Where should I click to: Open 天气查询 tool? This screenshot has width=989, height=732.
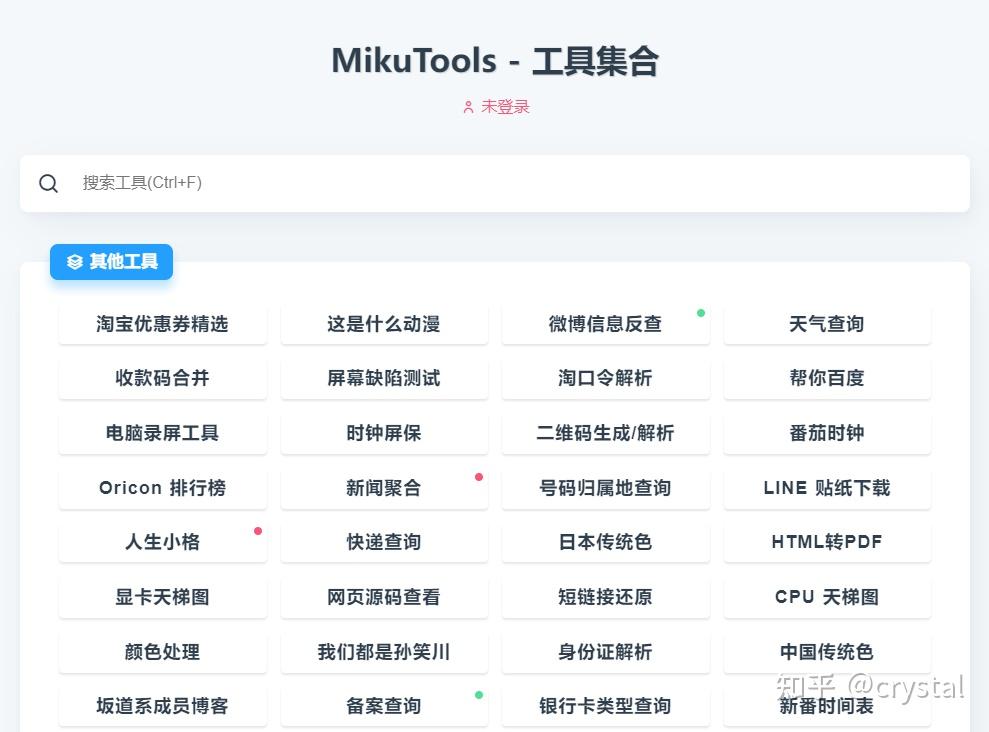827,324
